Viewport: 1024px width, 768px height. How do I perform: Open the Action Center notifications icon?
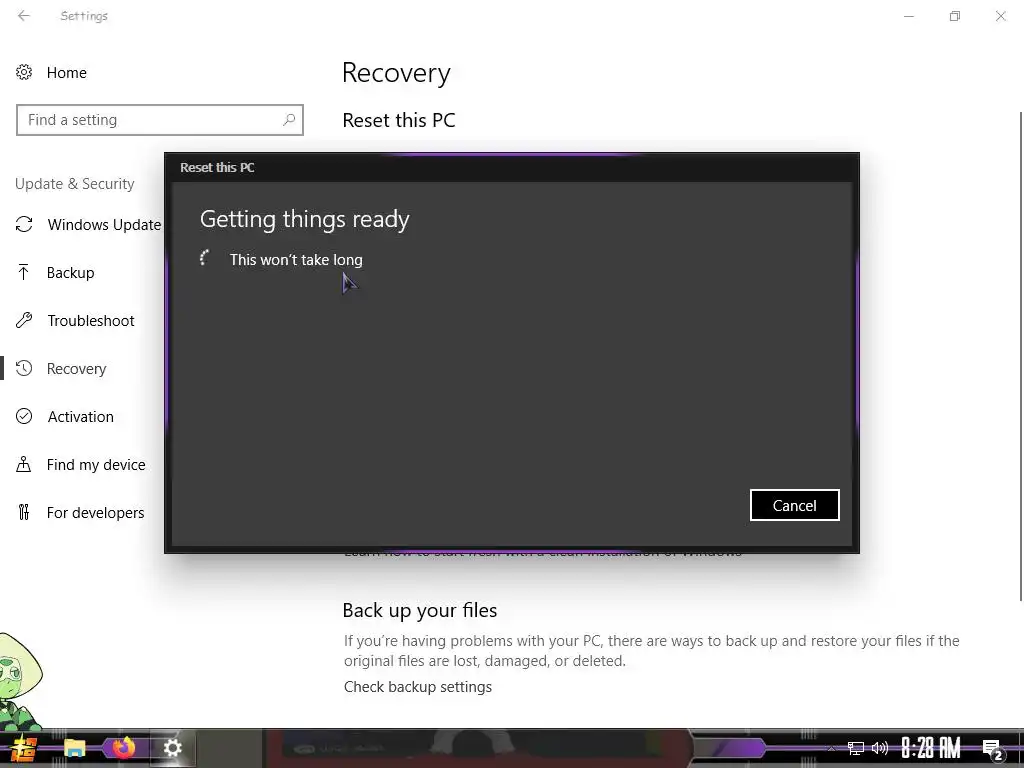coord(993,749)
